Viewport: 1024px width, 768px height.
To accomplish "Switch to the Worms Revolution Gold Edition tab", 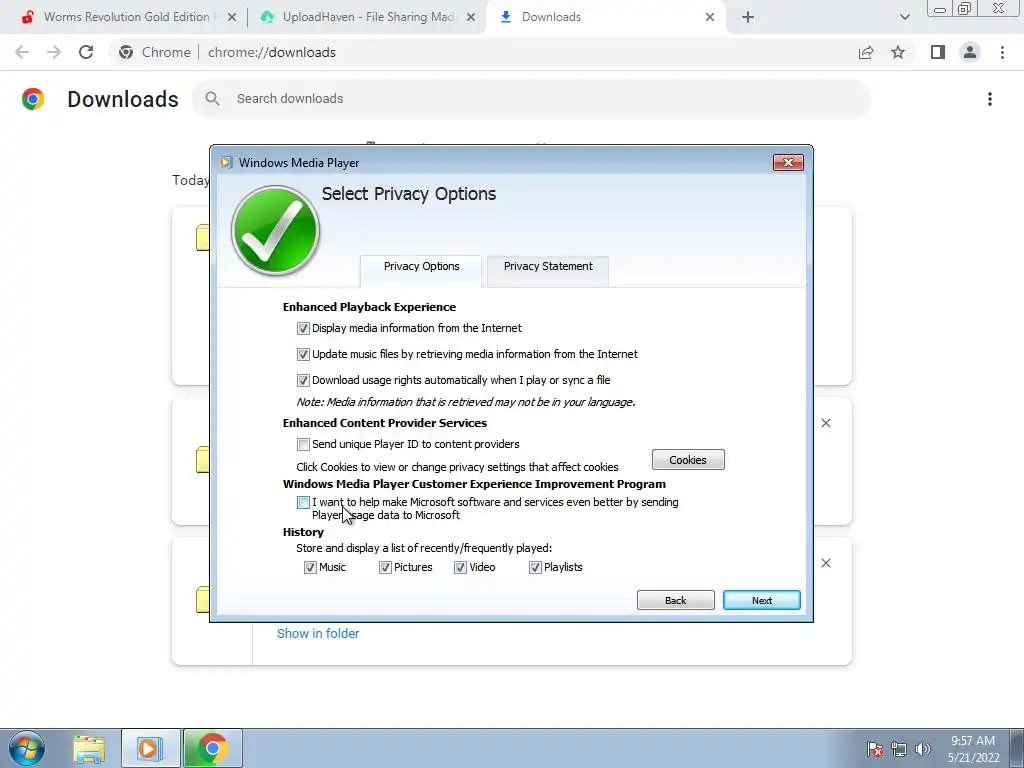I will 126,17.
